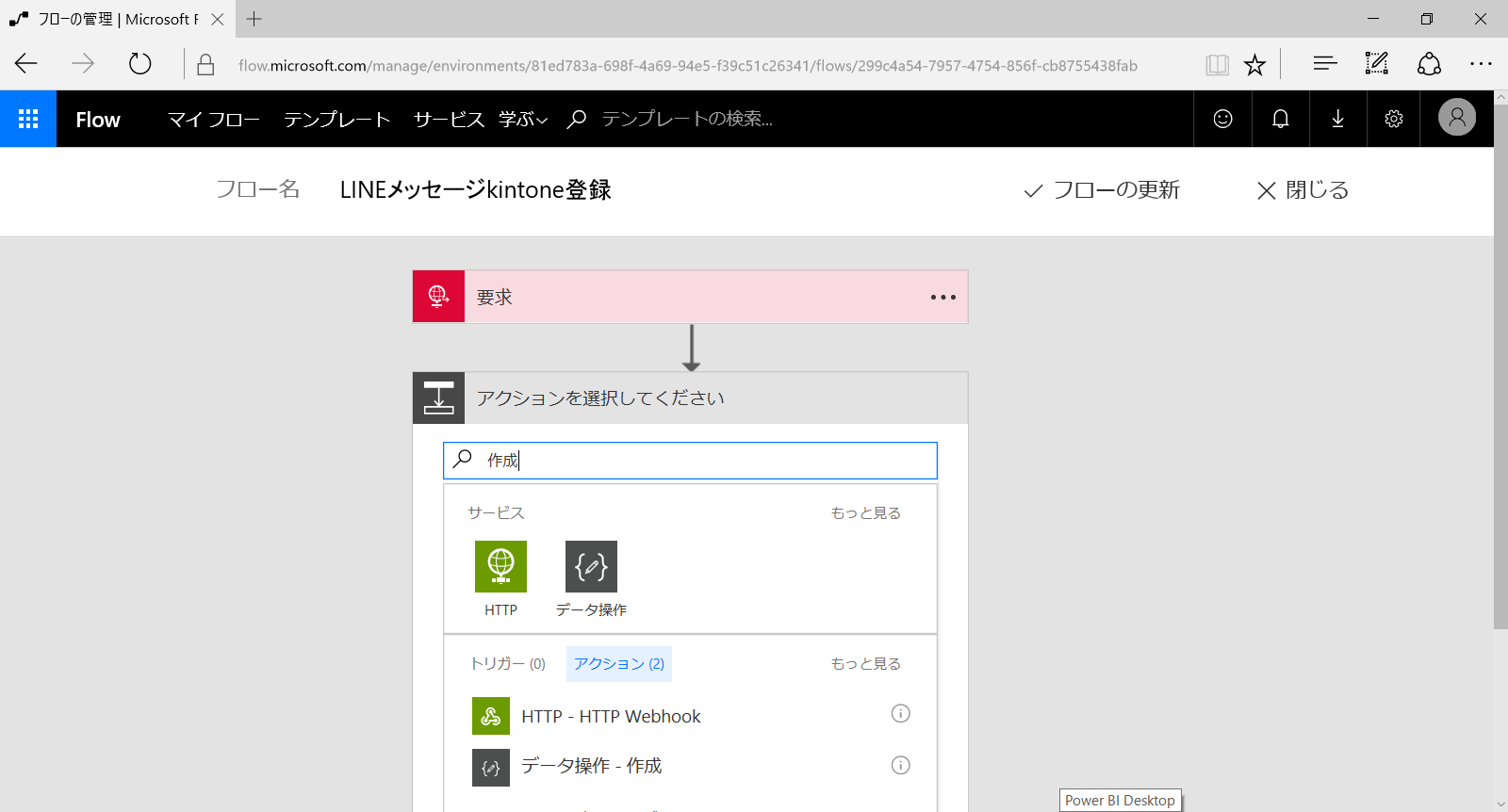
Task: Open the 要求 trigger ellipsis menu
Action: coord(942,297)
